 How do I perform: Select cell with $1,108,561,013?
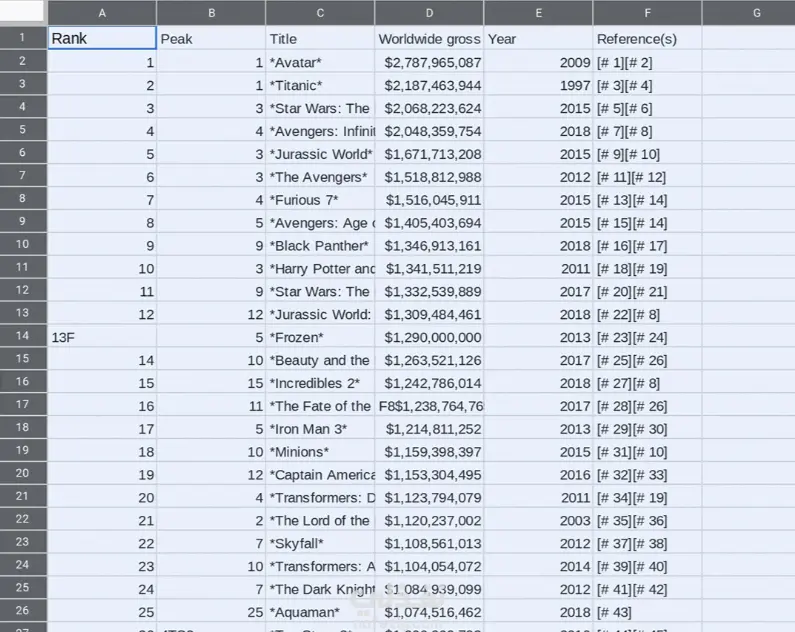[x=429, y=543]
